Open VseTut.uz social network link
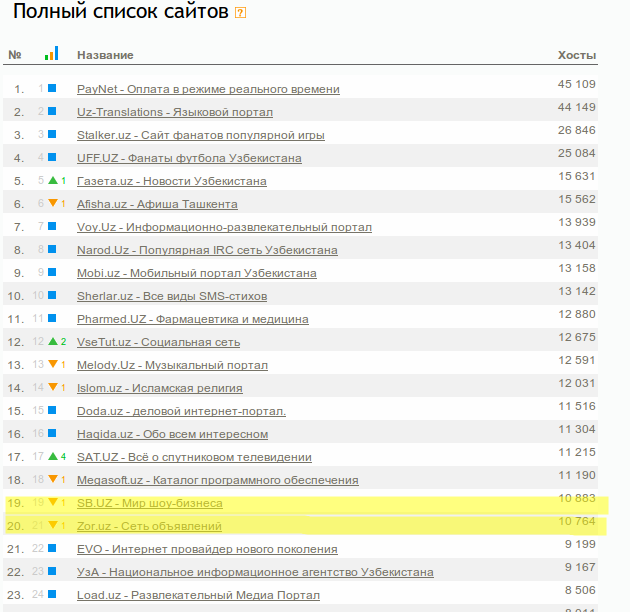 [158, 342]
